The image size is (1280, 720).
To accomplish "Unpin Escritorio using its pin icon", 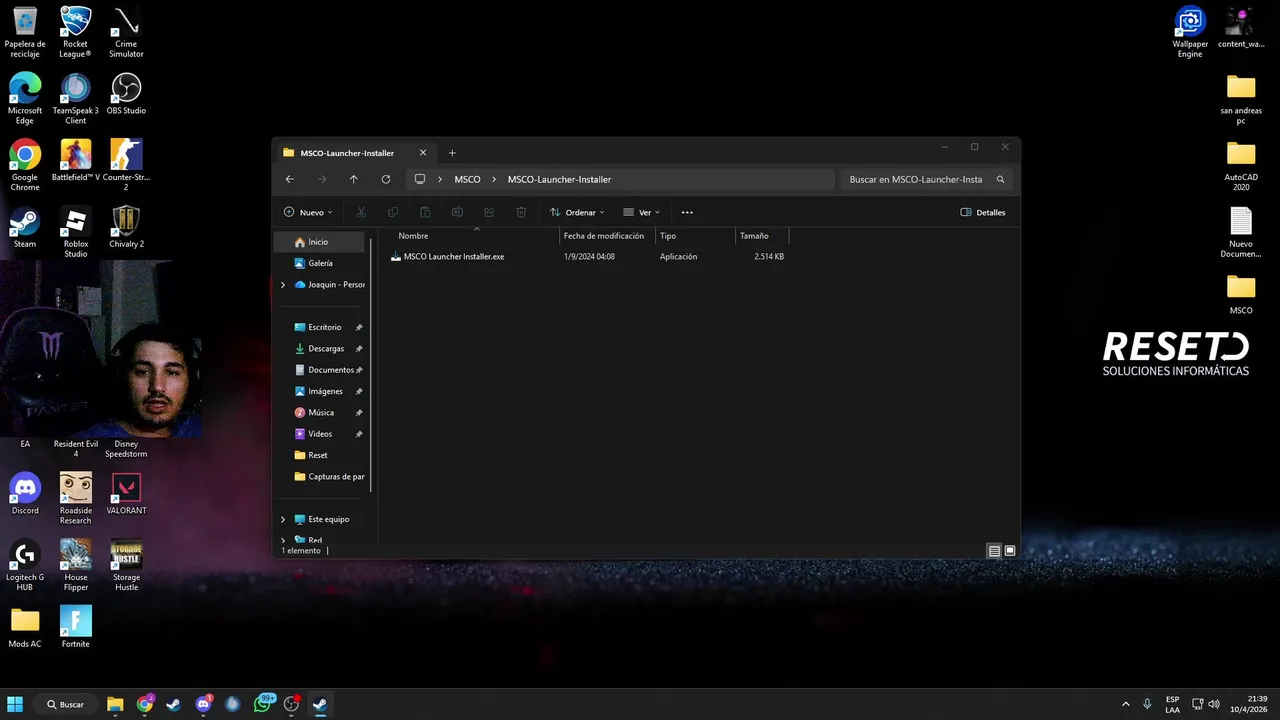I will 359,327.
